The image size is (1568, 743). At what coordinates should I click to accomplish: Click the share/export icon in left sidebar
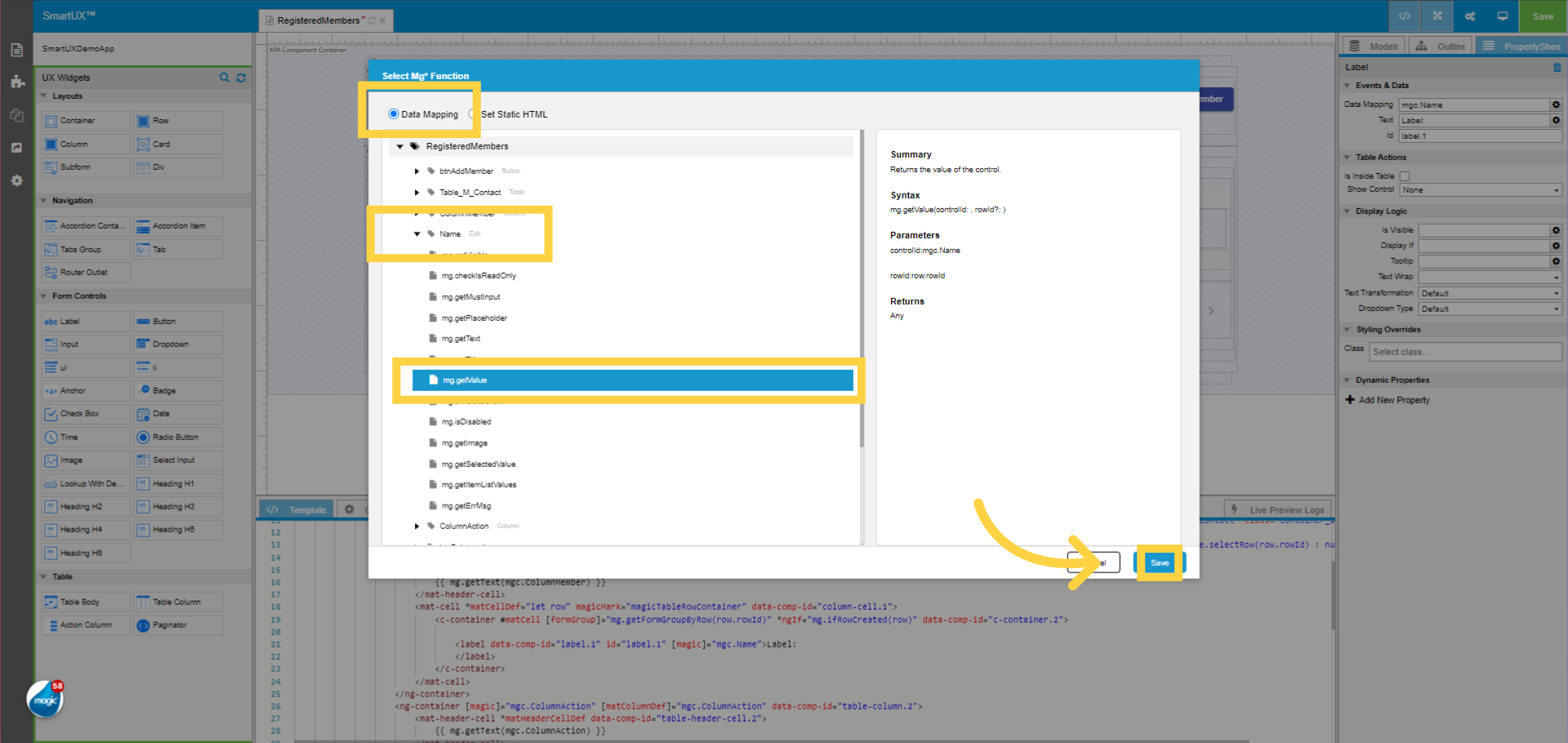(x=16, y=148)
